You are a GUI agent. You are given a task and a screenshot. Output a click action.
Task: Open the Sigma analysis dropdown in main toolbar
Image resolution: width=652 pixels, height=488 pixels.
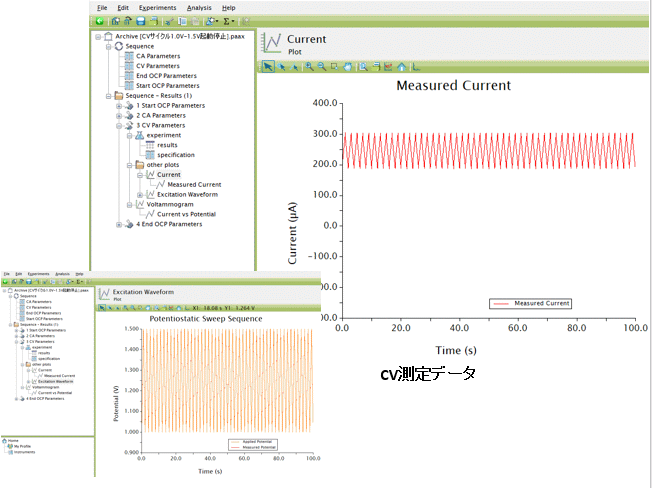pos(228,21)
